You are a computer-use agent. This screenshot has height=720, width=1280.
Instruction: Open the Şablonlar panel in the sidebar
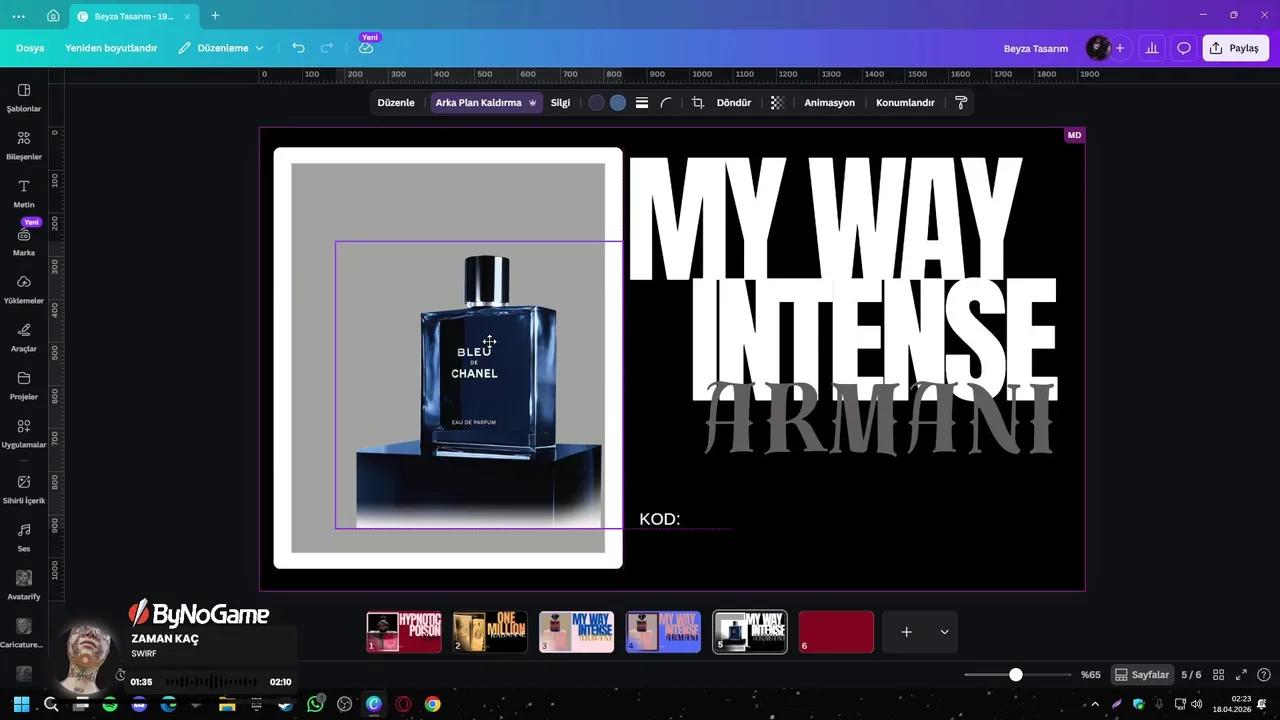coord(24,97)
